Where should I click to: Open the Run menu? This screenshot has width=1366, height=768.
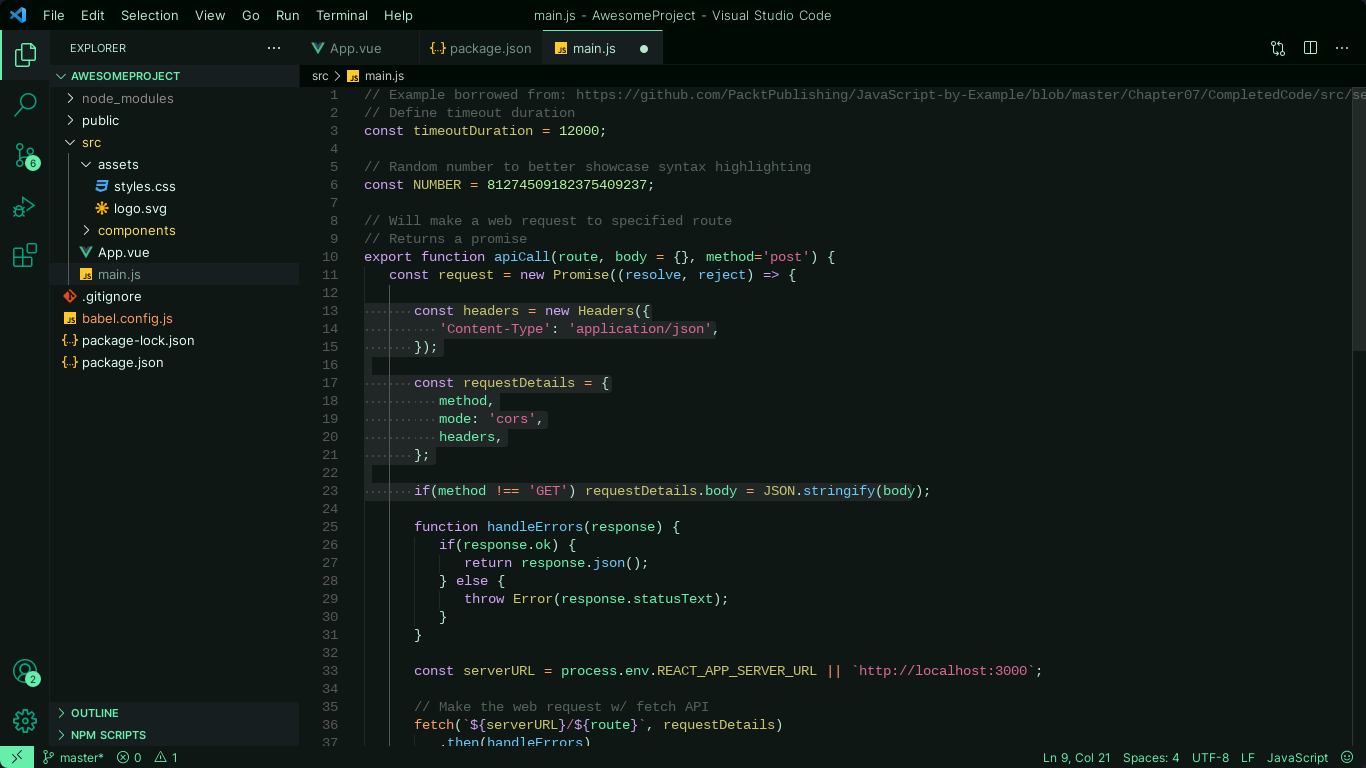click(x=288, y=15)
